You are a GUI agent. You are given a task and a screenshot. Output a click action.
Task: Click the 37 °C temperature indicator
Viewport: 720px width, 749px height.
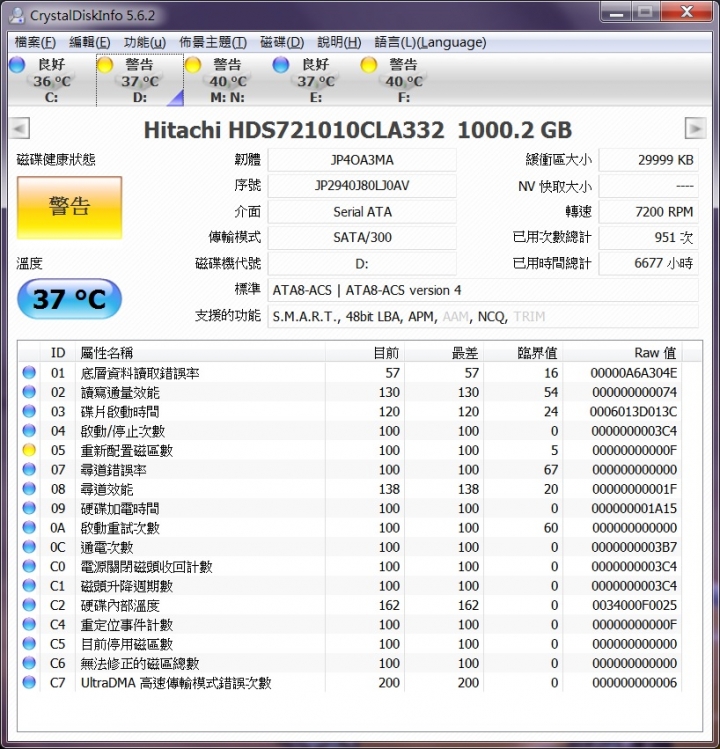(x=70, y=299)
